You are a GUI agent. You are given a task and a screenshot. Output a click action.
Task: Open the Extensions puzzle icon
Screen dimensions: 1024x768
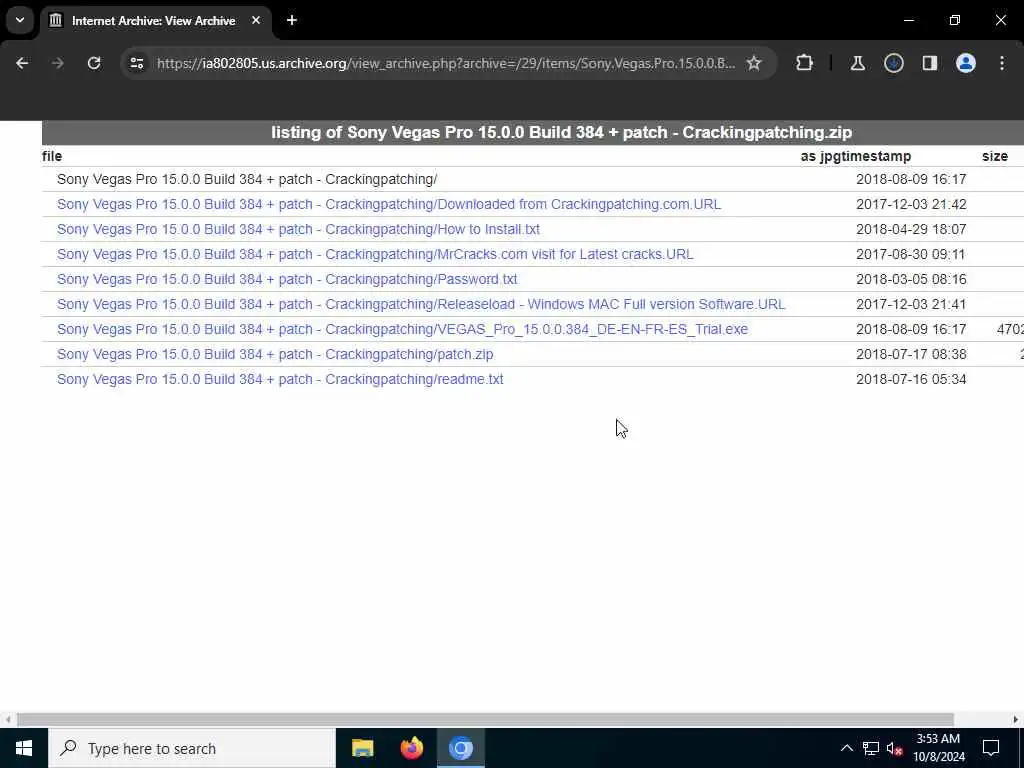click(x=805, y=63)
